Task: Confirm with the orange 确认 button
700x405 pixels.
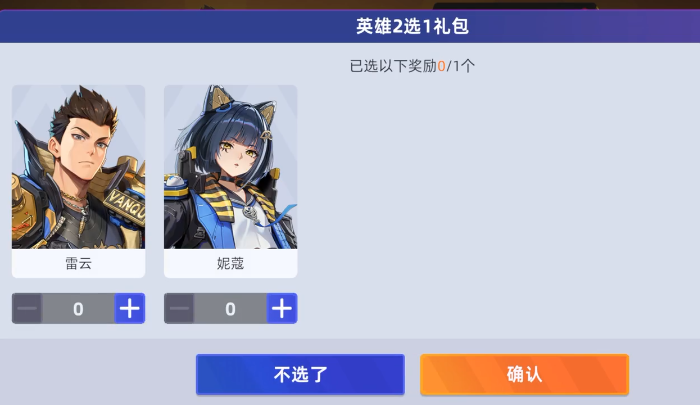Action: coord(525,374)
